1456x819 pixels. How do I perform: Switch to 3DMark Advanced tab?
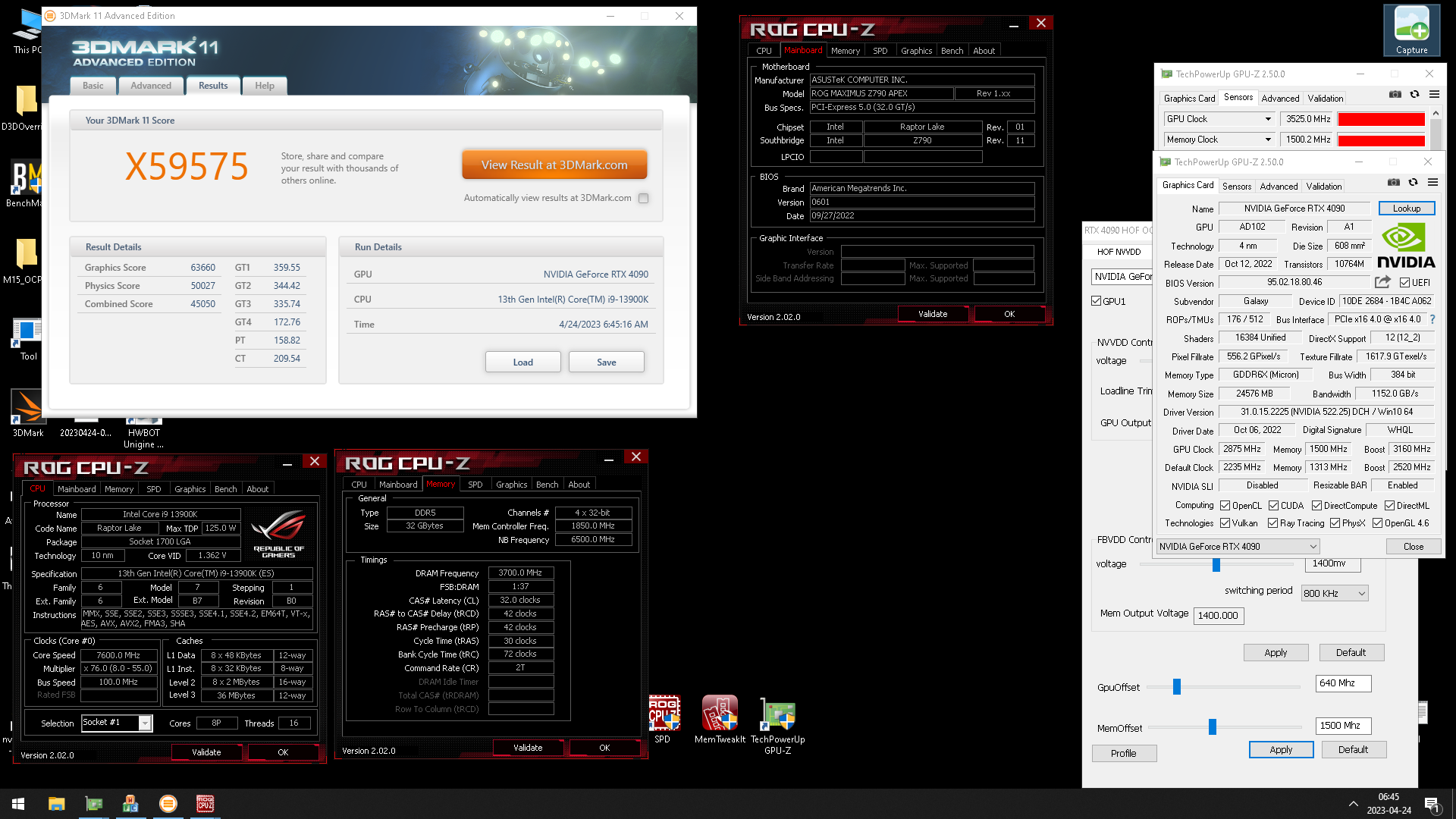tap(151, 86)
